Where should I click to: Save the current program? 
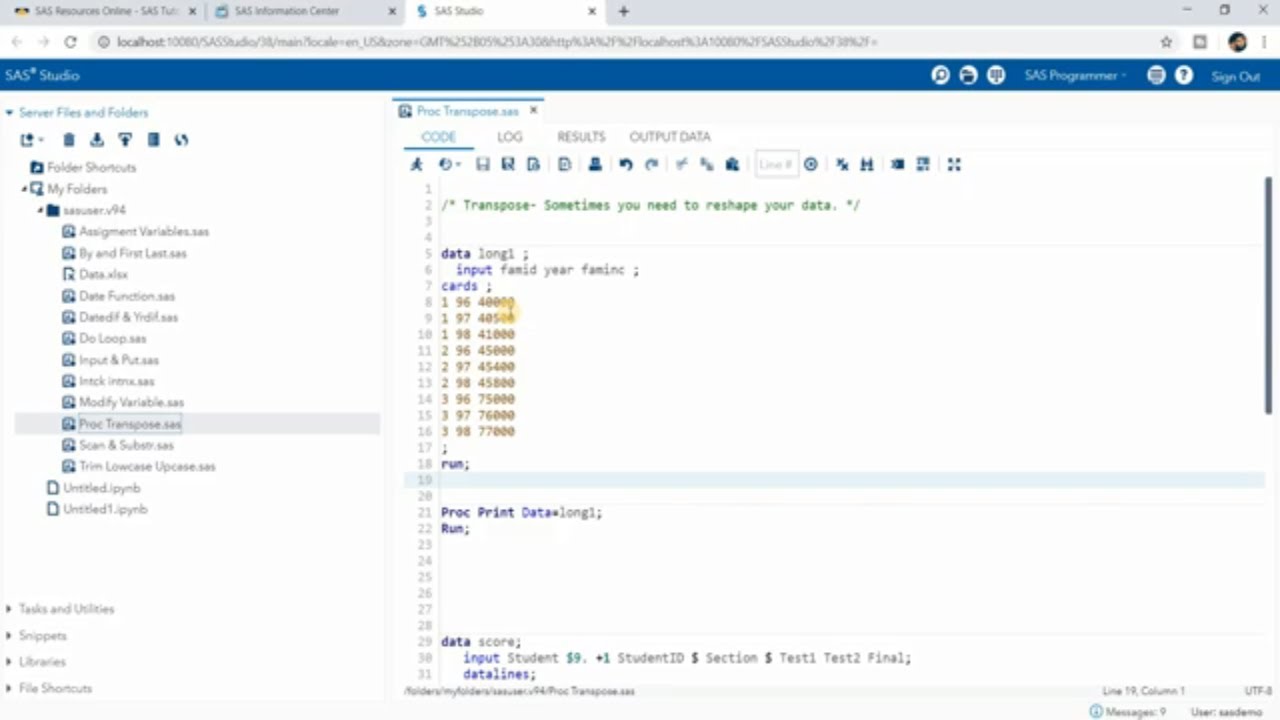482,164
